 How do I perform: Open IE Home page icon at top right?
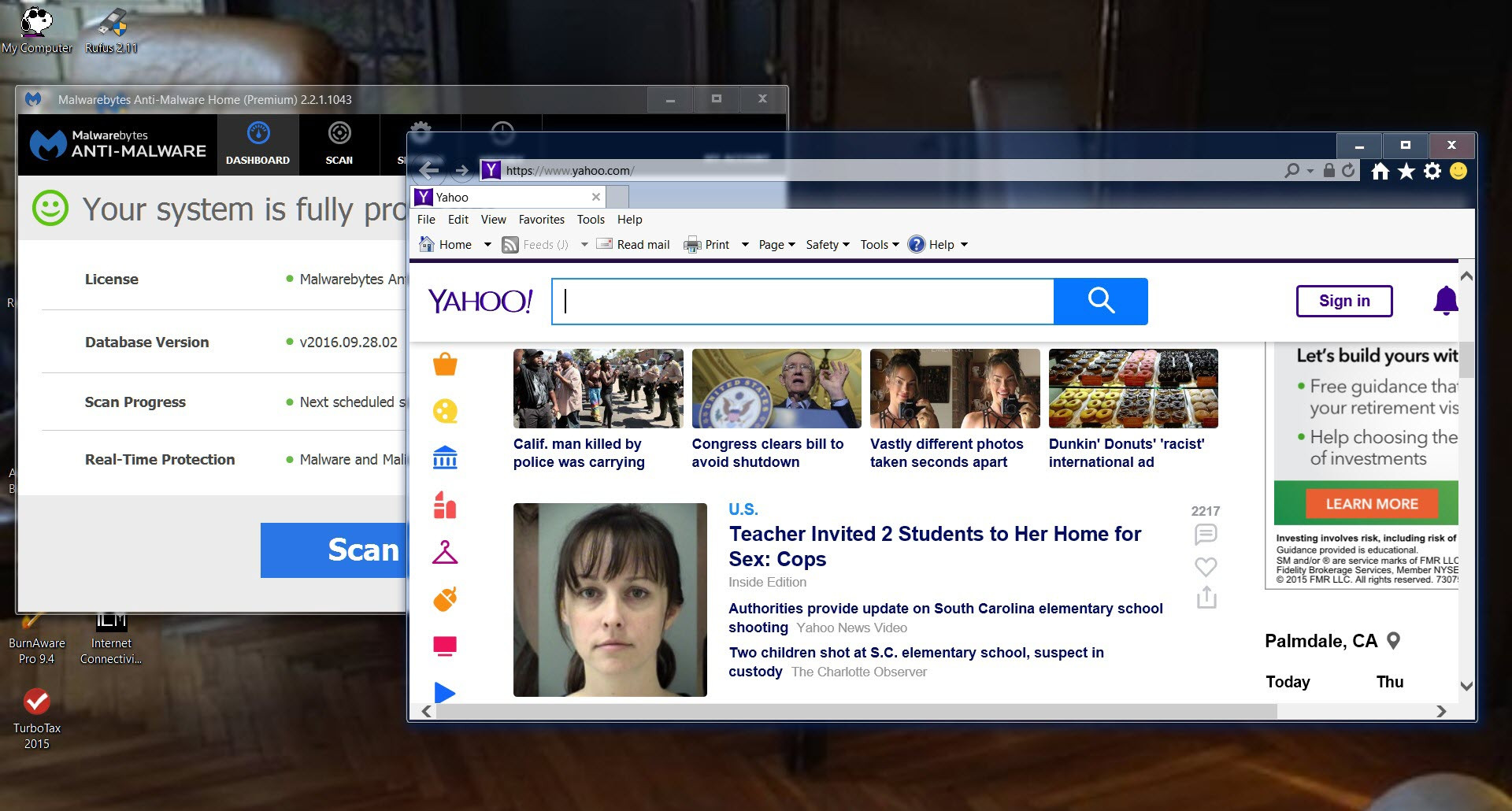tap(1380, 171)
